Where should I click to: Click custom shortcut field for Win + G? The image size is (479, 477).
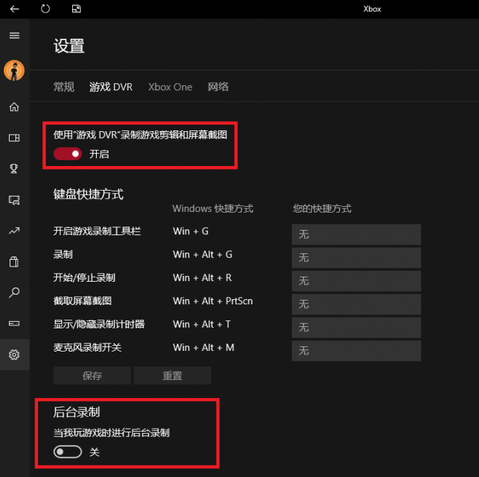pyautogui.click(x=356, y=235)
